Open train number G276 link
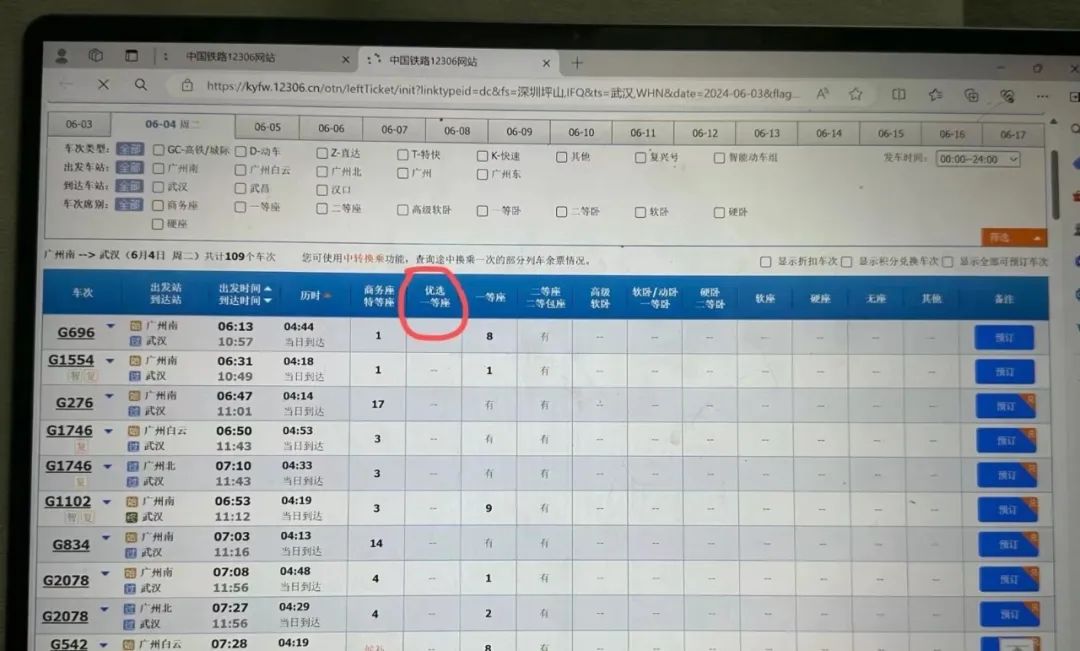1080x651 pixels. (74, 402)
